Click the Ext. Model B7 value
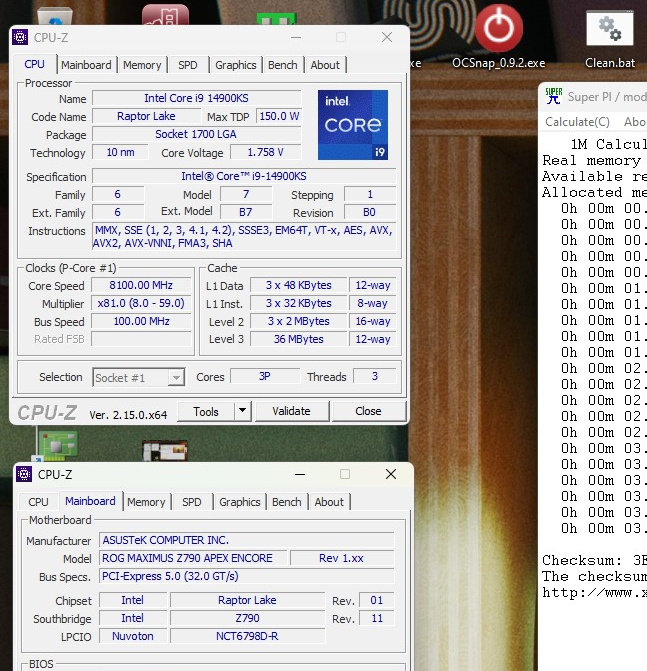Screen dimensions: 647x671 pos(246,212)
